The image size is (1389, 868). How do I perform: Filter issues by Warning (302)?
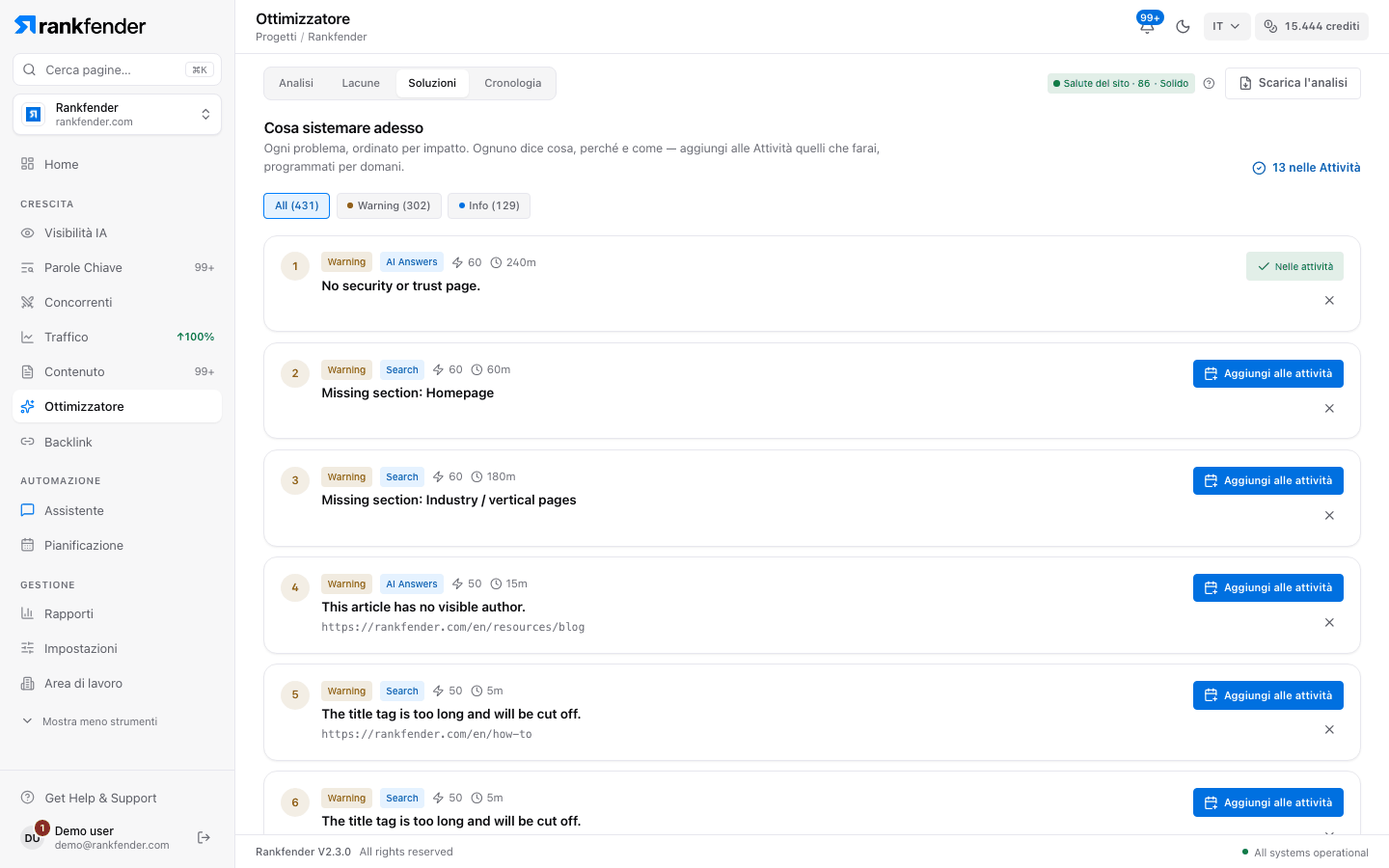click(x=389, y=205)
